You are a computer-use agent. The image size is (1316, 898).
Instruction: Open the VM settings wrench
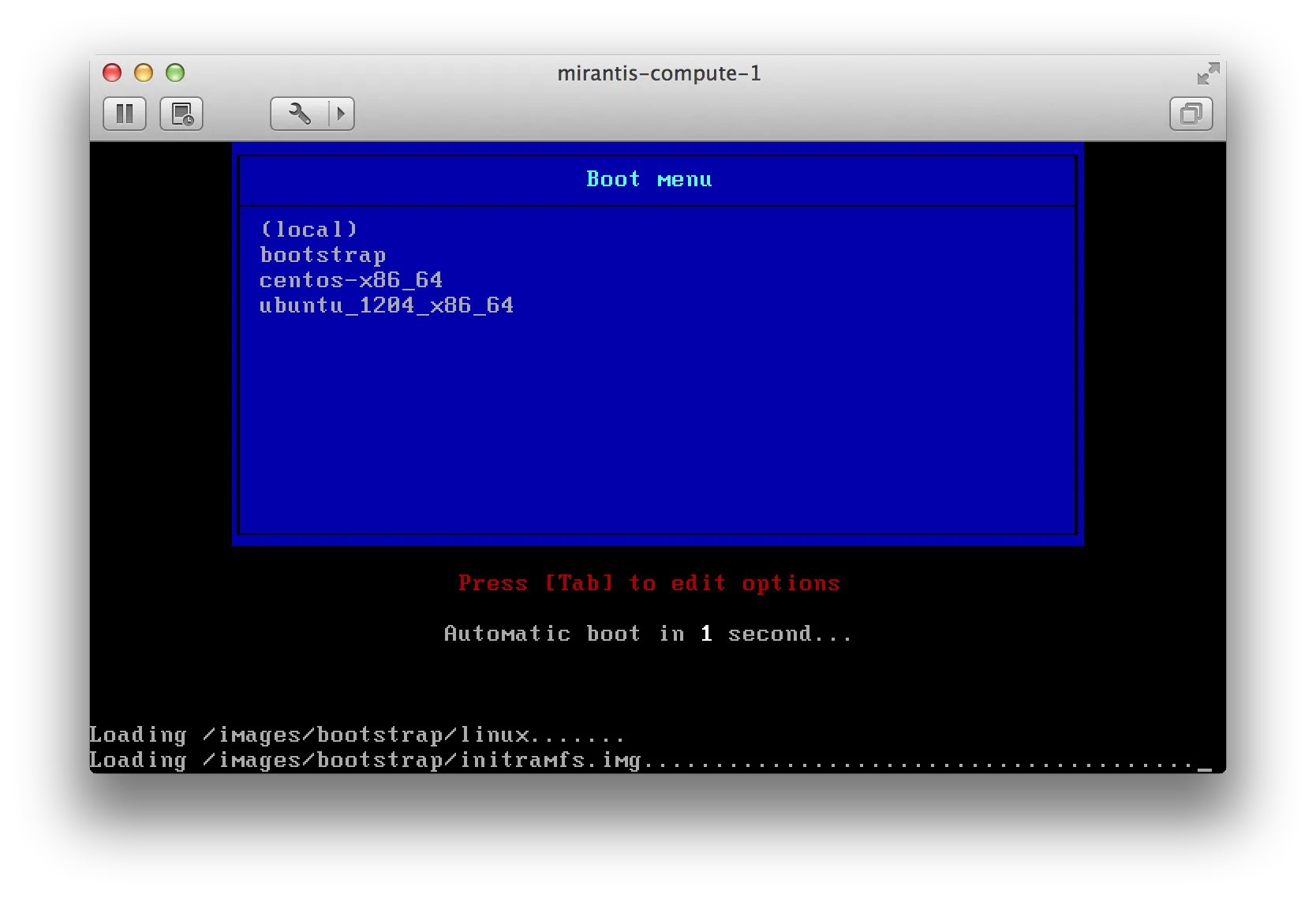click(300, 114)
